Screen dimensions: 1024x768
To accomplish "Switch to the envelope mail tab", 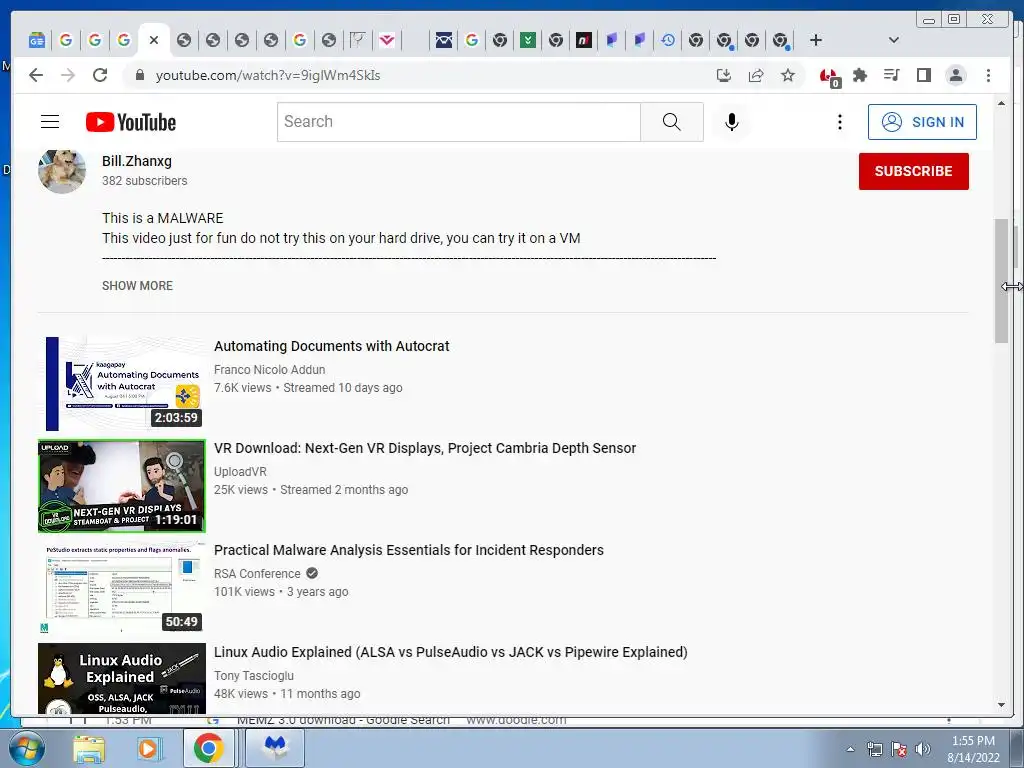I will coord(444,40).
